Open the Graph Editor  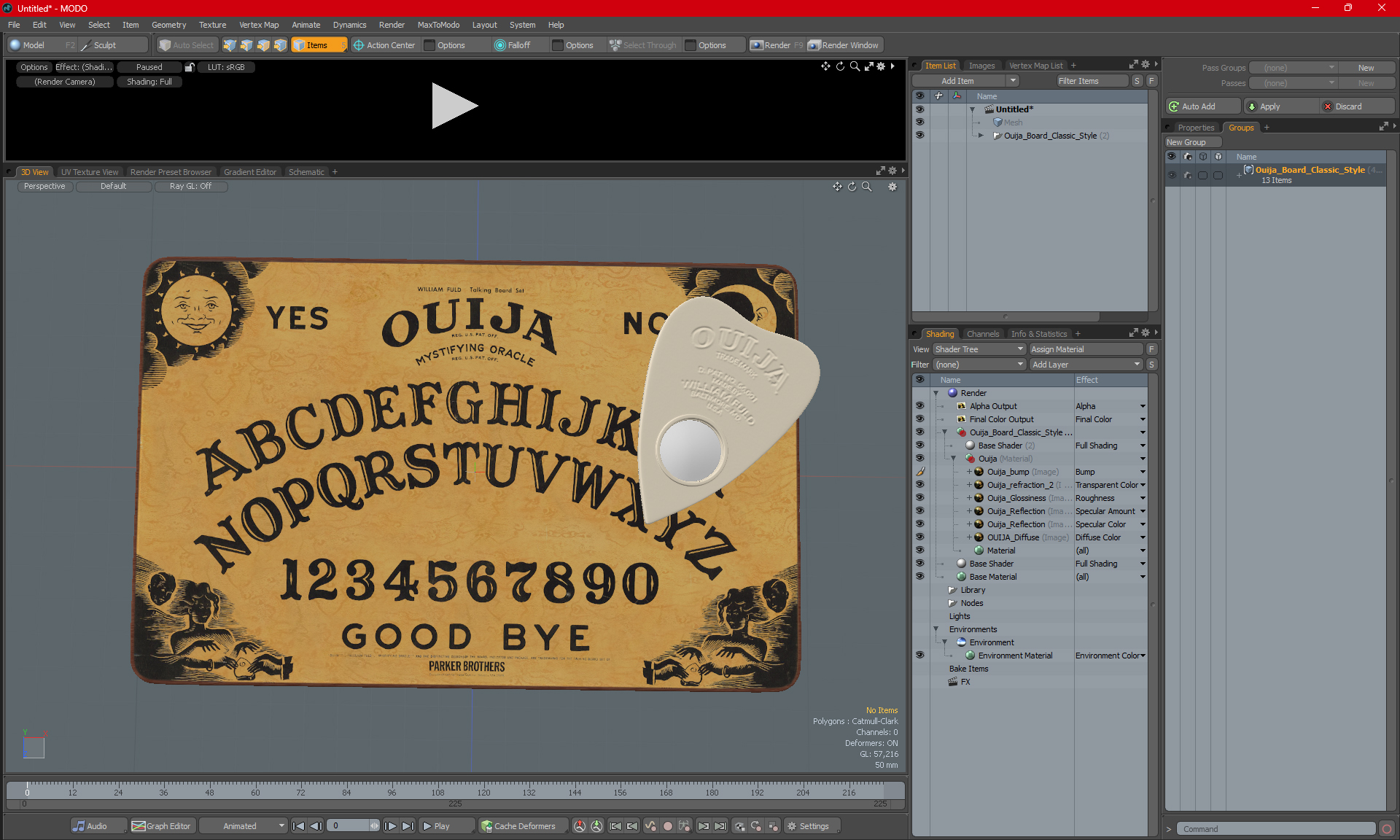162,826
